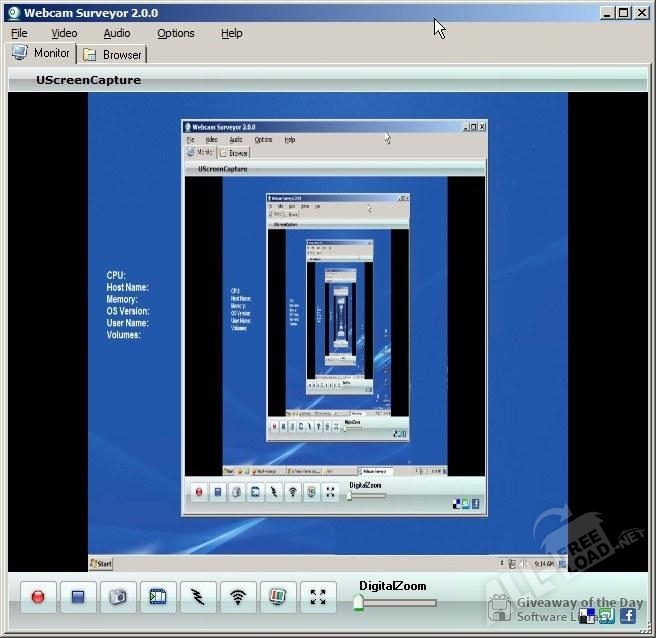The width and height of the screenshot is (656, 638).
Task: Open the Video menu
Action: tap(64, 33)
